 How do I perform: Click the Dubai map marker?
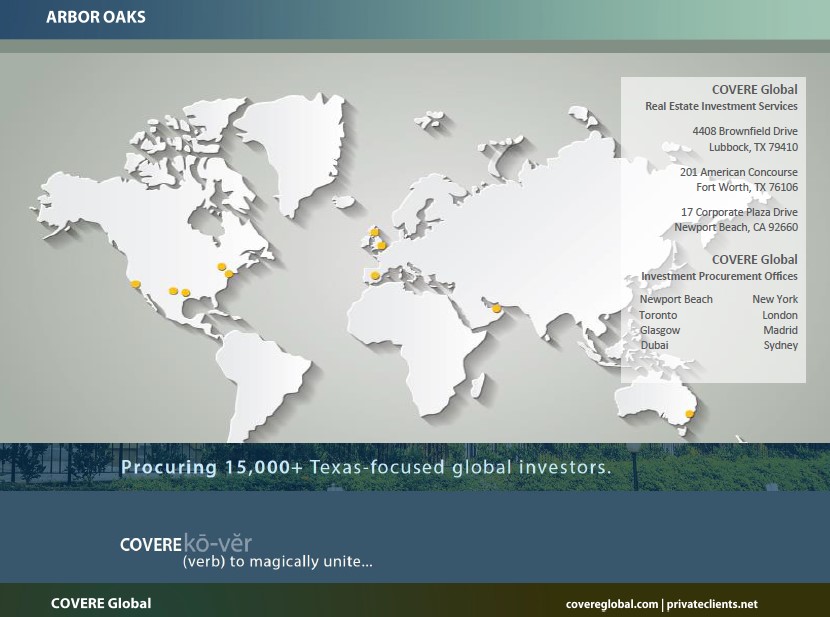497,308
